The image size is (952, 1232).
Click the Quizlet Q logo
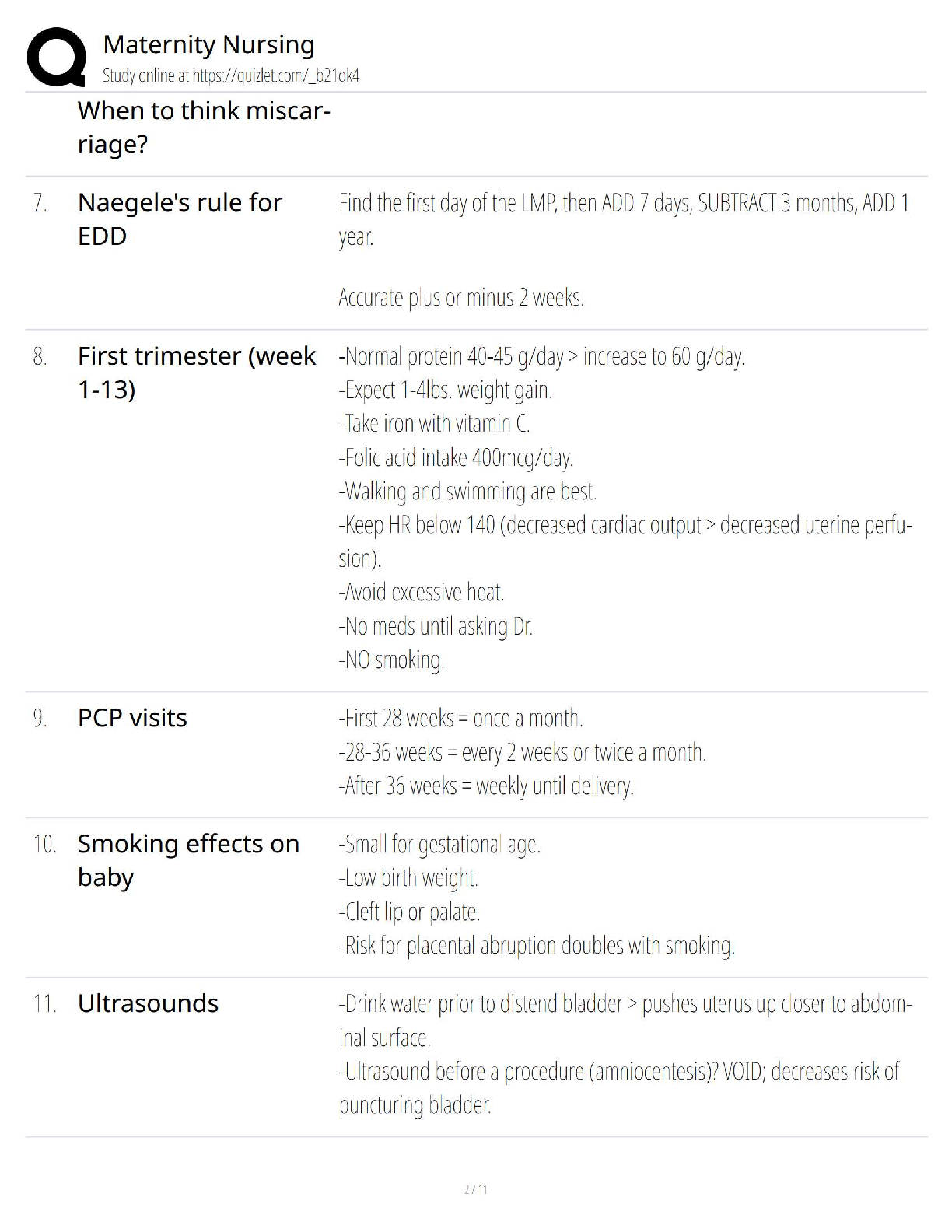(x=56, y=57)
